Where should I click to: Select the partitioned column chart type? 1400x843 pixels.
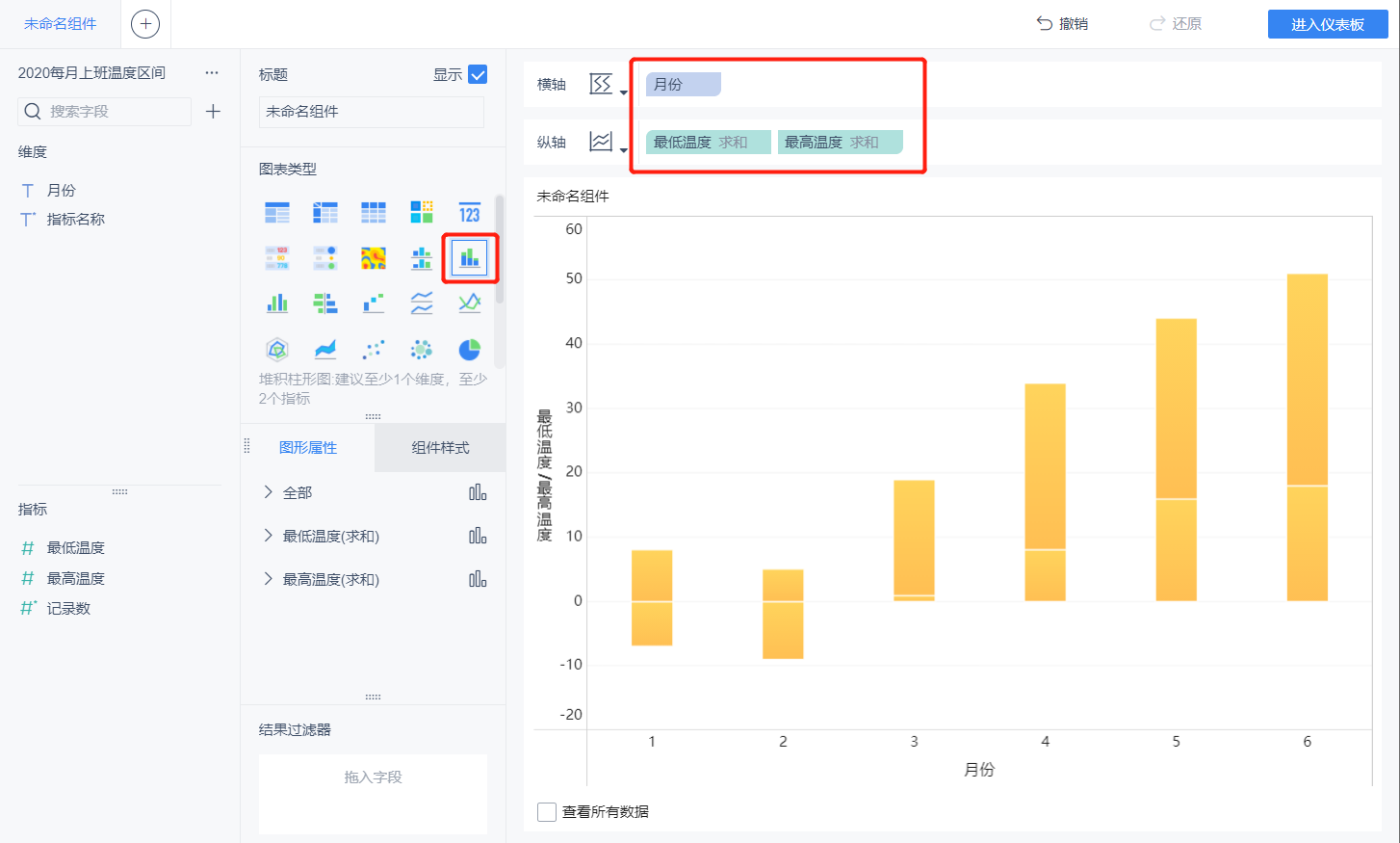(422, 258)
